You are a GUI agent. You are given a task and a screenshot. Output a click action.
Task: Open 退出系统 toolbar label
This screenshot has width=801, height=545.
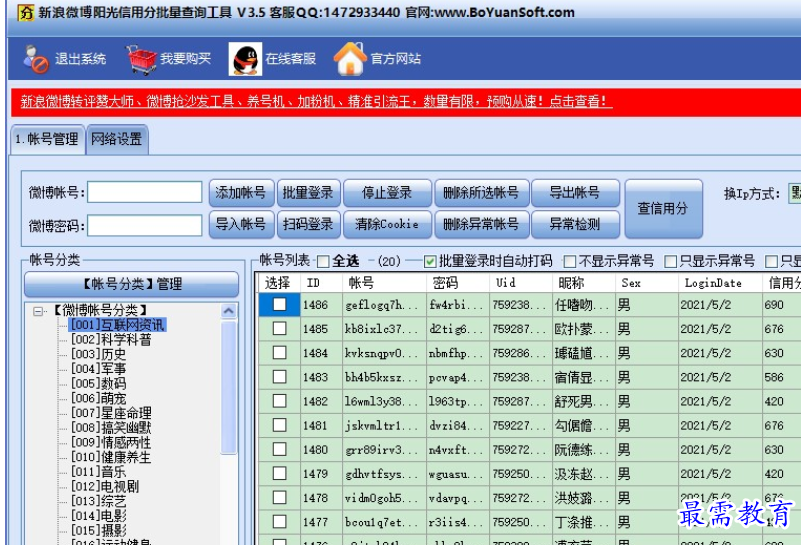tap(80, 59)
